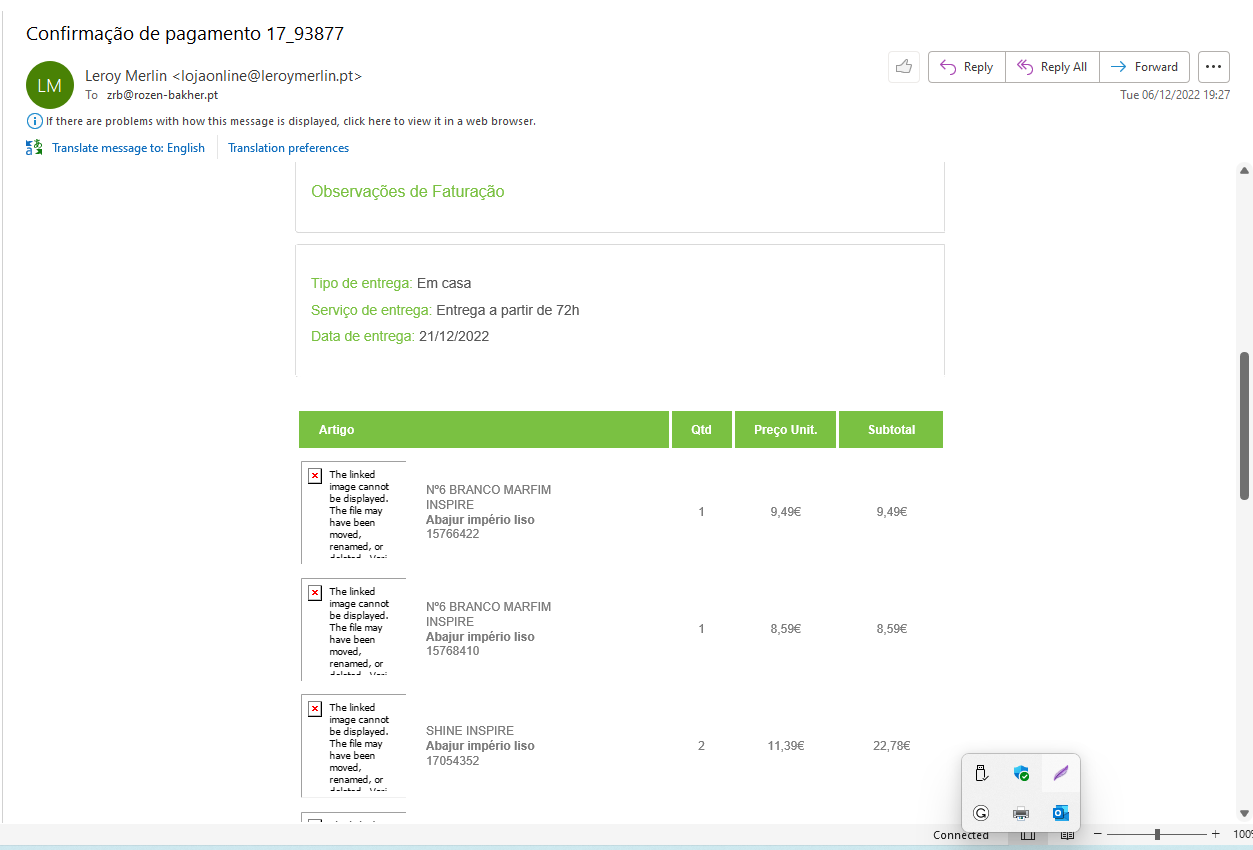Image resolution: width=1253 pixels, height=850 pixels.
Task: Click the circular G tray icon
Action: pyautogui.click(x=981, y=813)
